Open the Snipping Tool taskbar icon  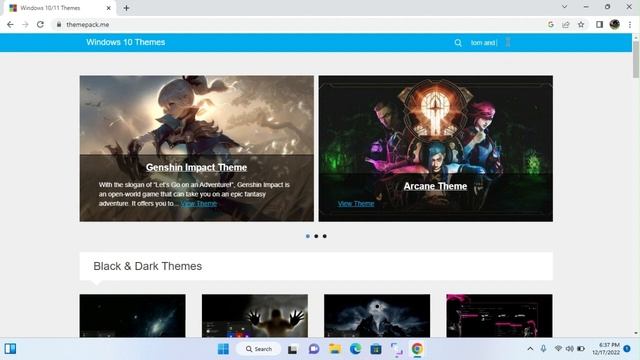(396, 349)
